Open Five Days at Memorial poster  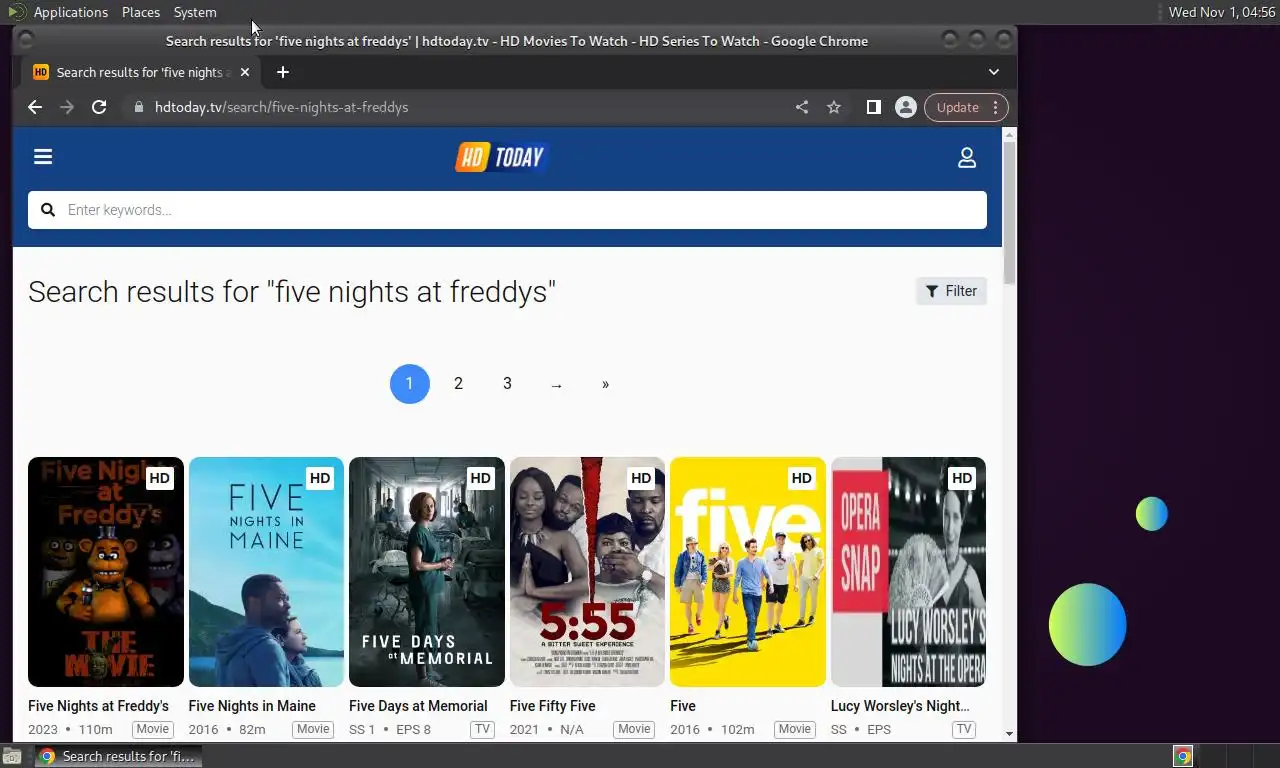[427, 572]
